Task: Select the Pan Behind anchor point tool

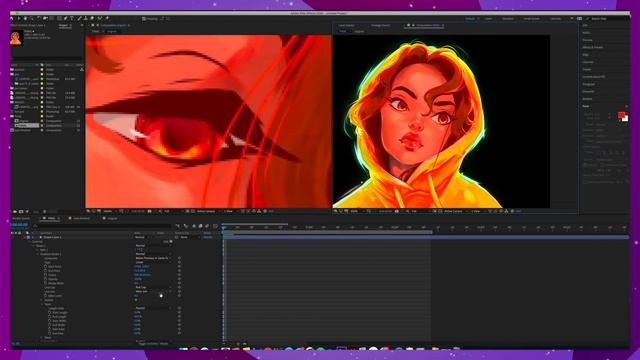Action: [52, 18]
